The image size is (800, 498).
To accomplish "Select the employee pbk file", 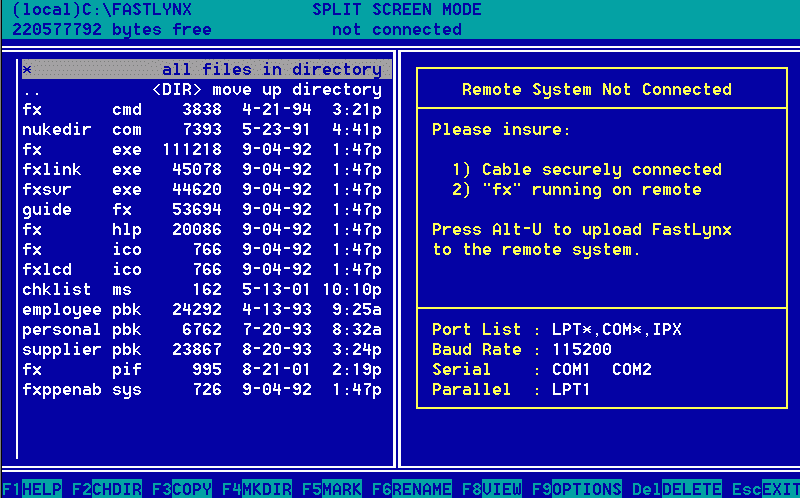I will click(x=201, y=310).
